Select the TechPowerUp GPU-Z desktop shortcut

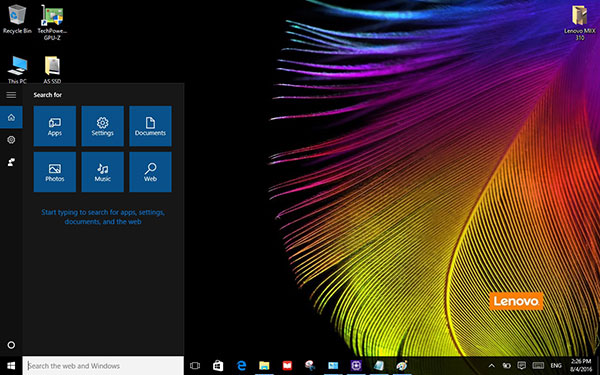click(52, 22)
